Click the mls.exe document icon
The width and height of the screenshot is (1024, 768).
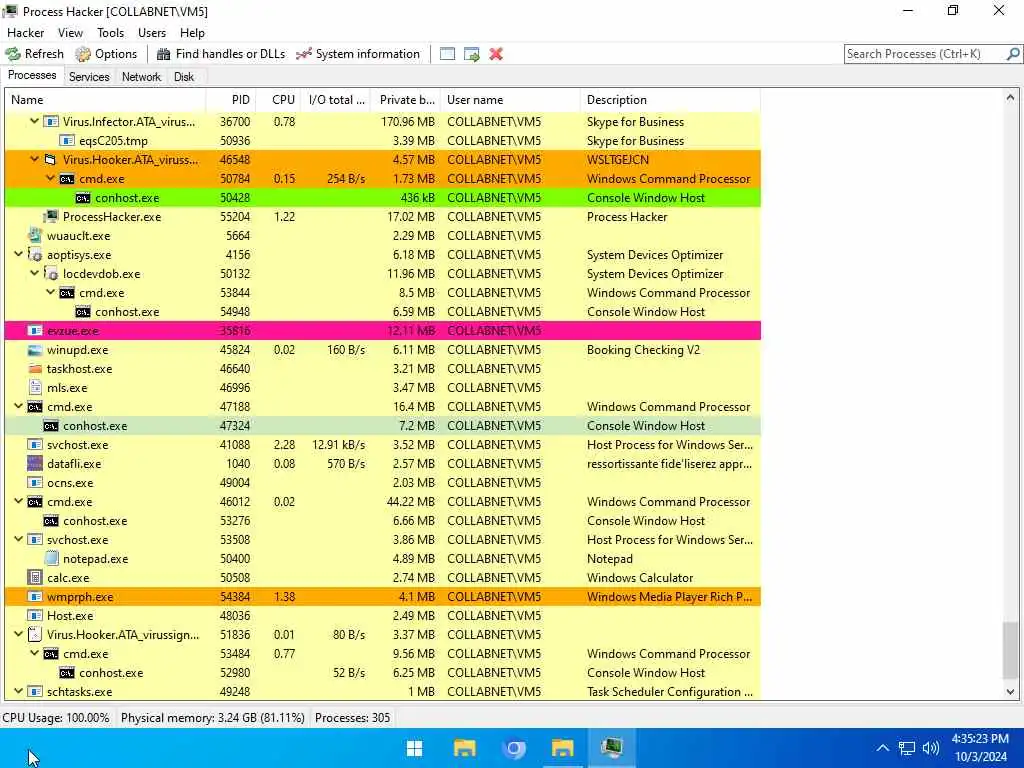tap(35, 388)
